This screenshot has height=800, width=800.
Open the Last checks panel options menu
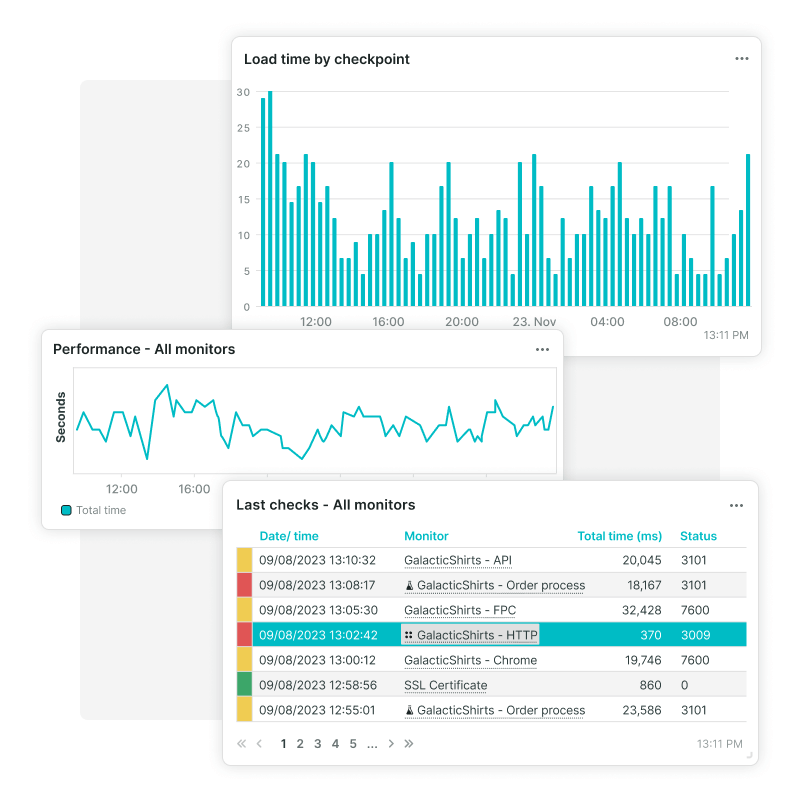pyautogui.click(x=737, y=506)
